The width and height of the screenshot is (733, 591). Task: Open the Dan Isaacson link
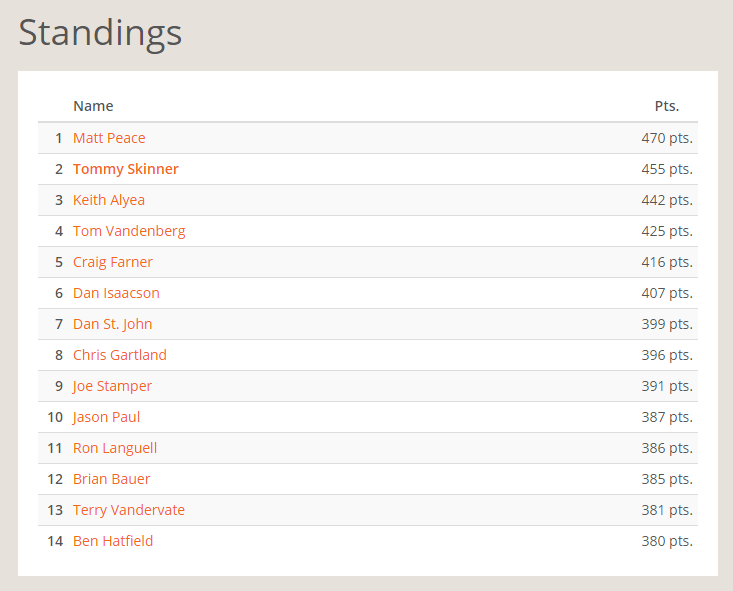[116, 293]
